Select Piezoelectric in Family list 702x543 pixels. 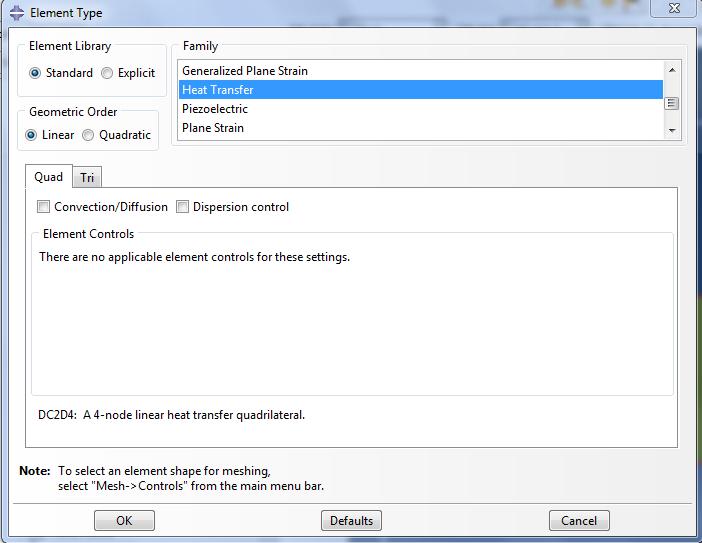point(420,109)
